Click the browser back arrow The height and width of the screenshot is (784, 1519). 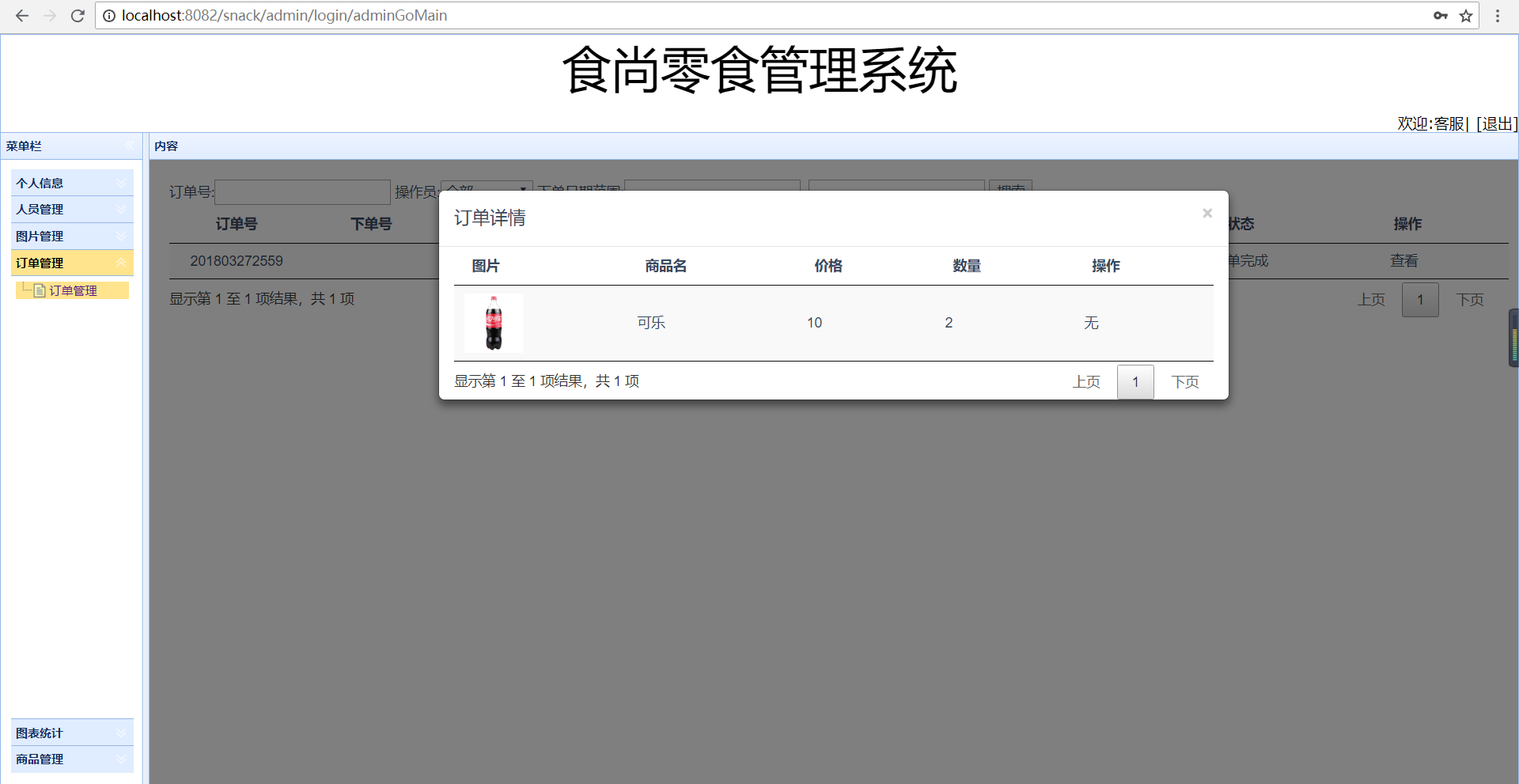(21, 15)
